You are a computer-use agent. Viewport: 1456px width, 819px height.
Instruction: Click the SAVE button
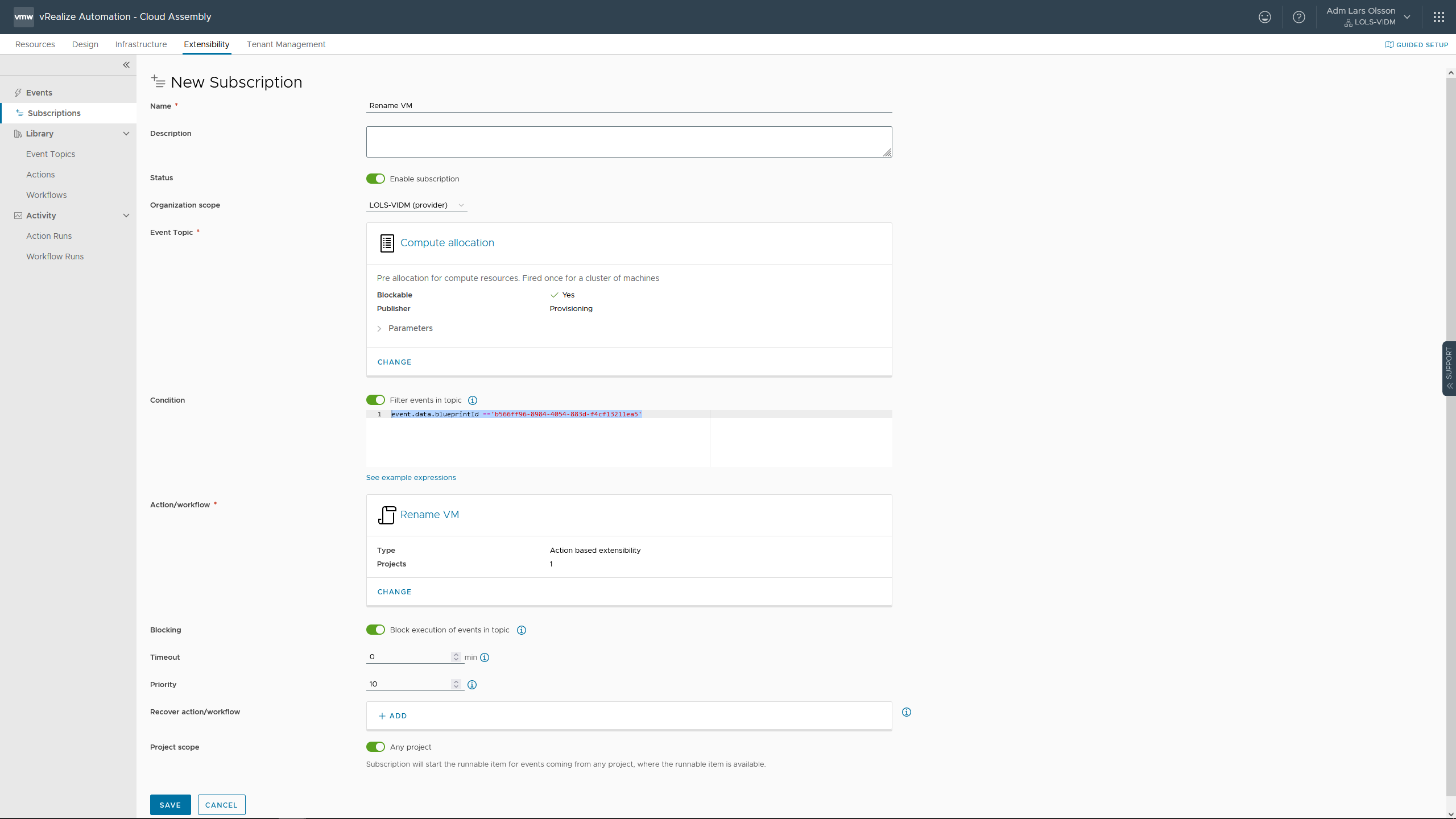point(170,805)
